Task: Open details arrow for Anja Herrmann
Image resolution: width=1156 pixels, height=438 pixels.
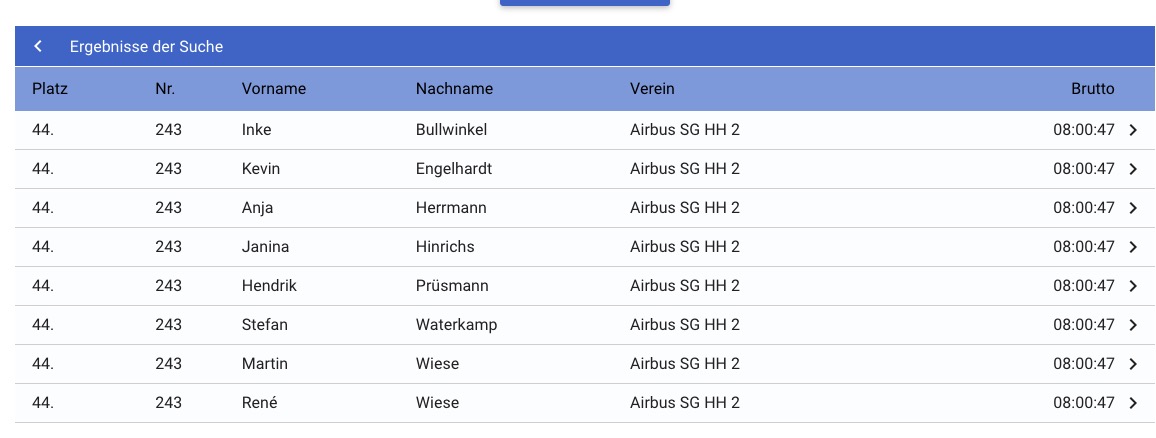Action: pos(1133,208)
